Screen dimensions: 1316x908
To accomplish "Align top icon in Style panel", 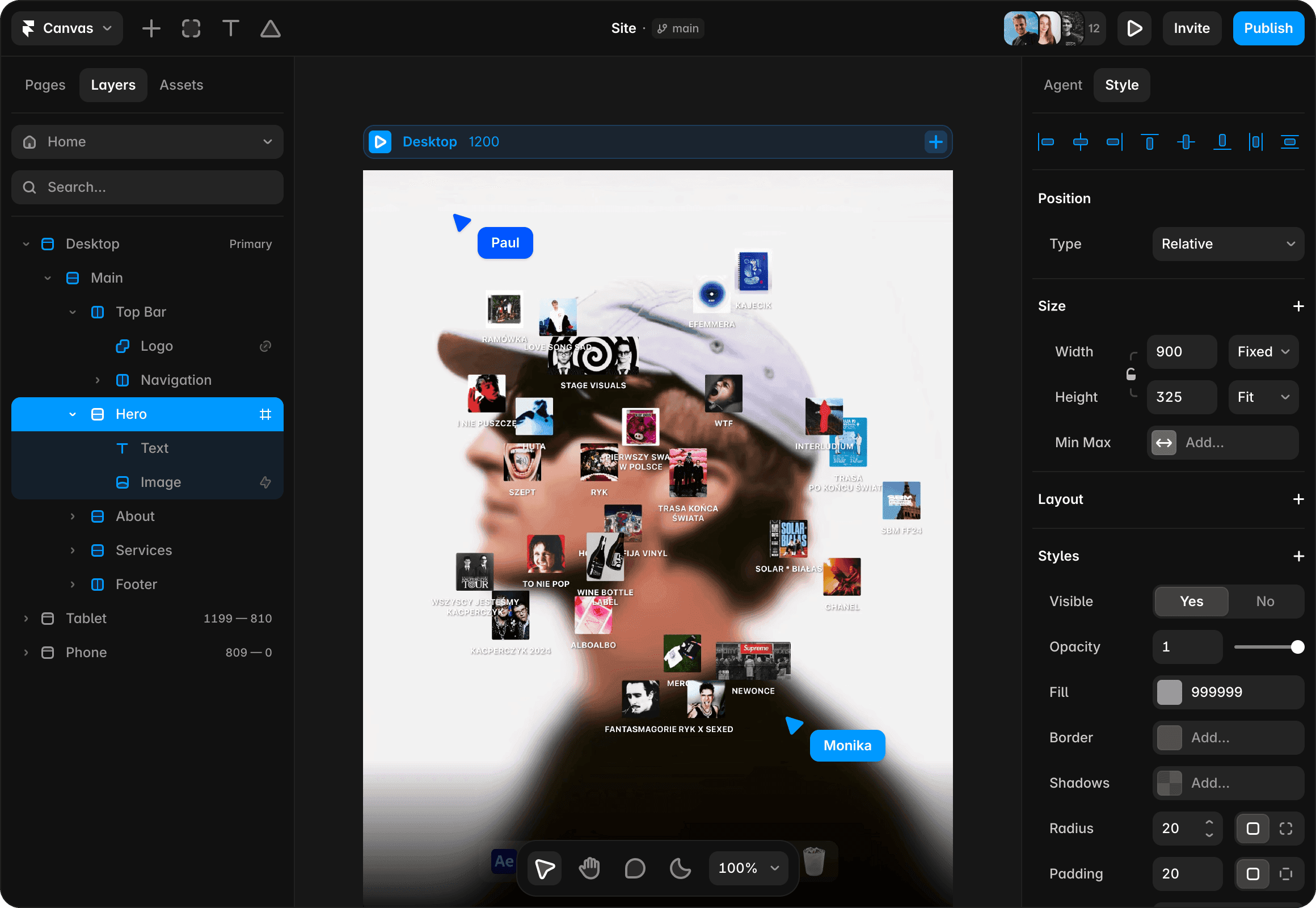I will click(x=1149, y=142).
